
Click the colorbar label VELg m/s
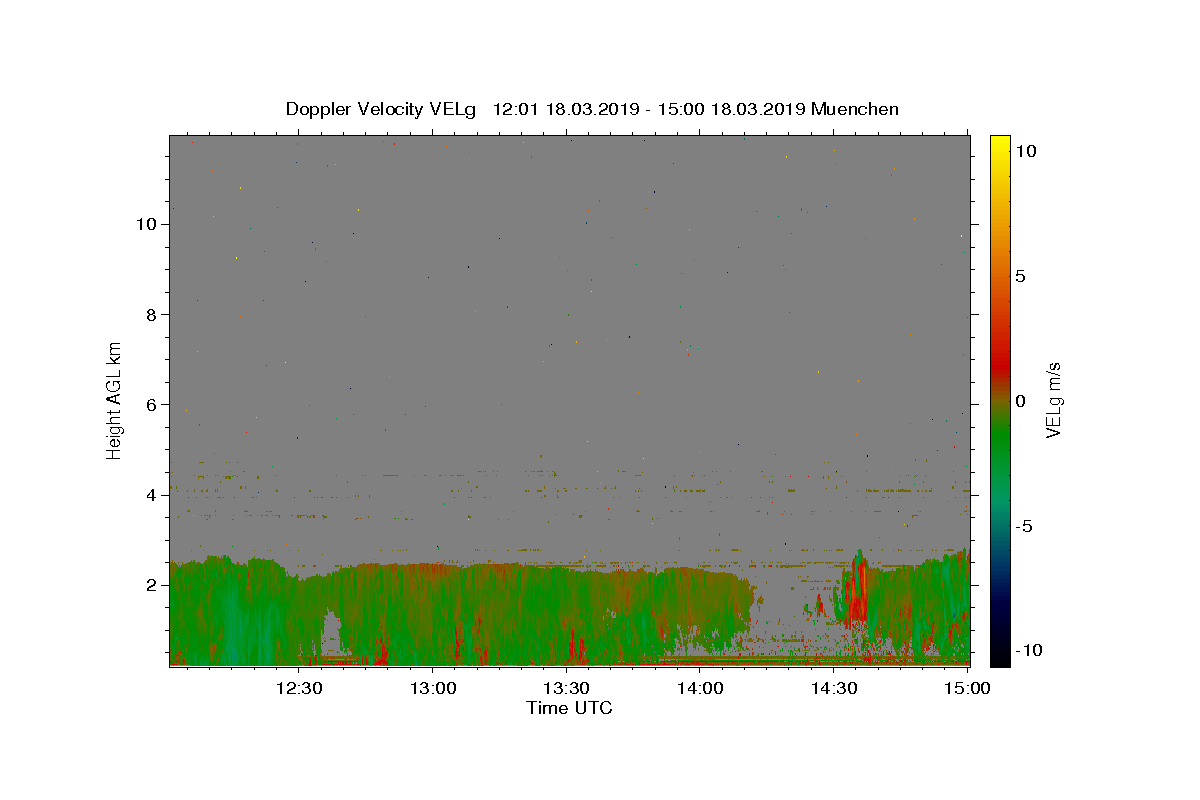[1053, 400]
